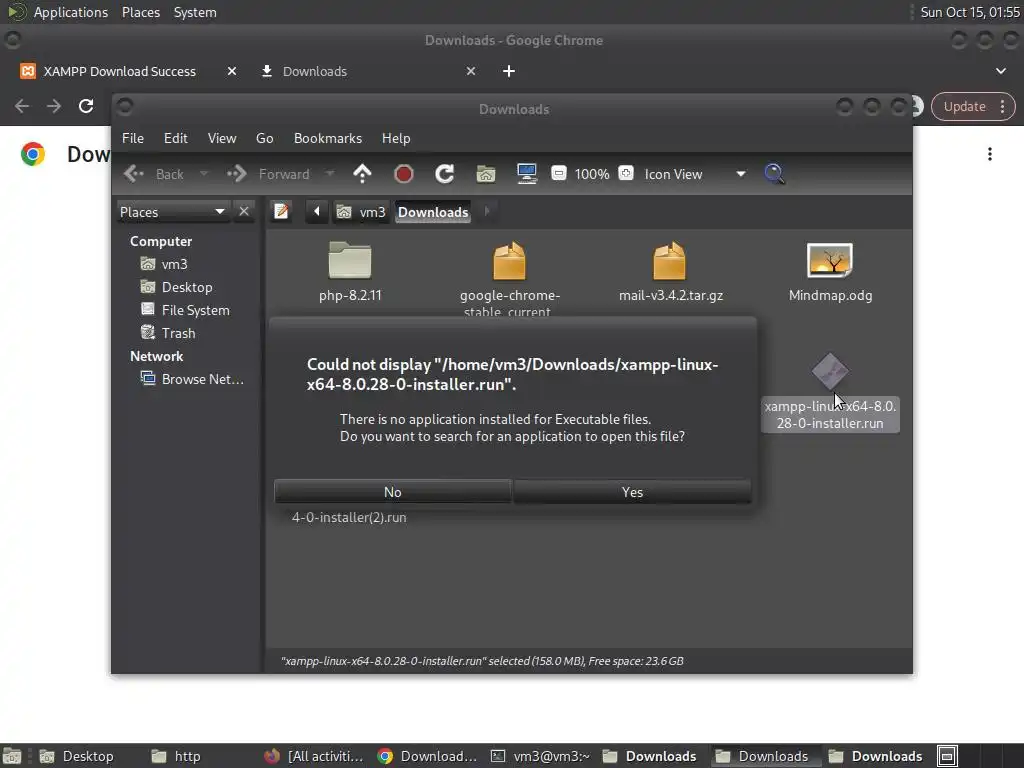Select the php-8.2.11 folder
The width and height of the screenshot is (1024, 768).
[350, 271]
